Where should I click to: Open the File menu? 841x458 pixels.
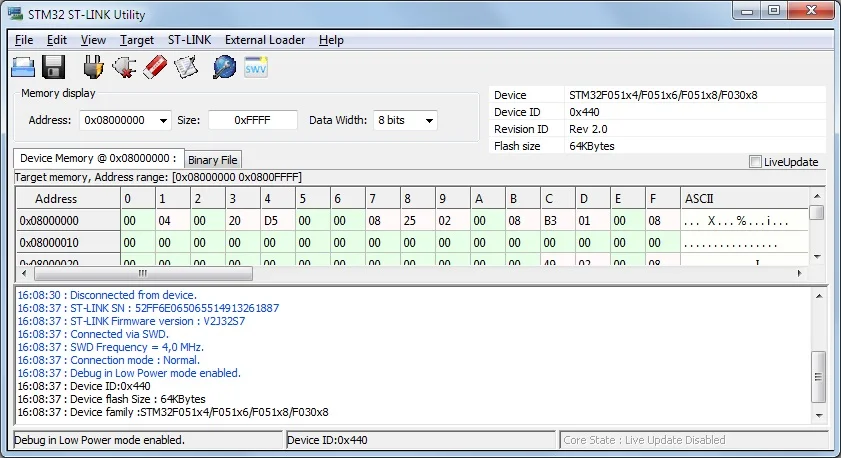click(x=24, y=40)
